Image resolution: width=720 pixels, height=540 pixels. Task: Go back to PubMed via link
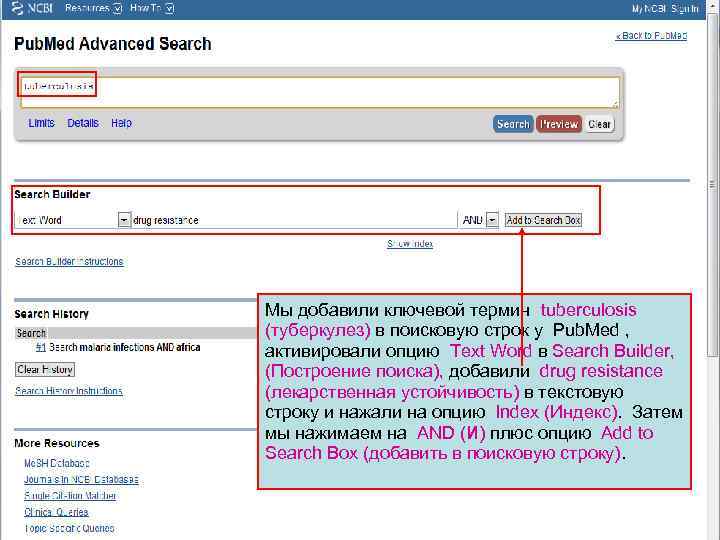coord(651,36)
